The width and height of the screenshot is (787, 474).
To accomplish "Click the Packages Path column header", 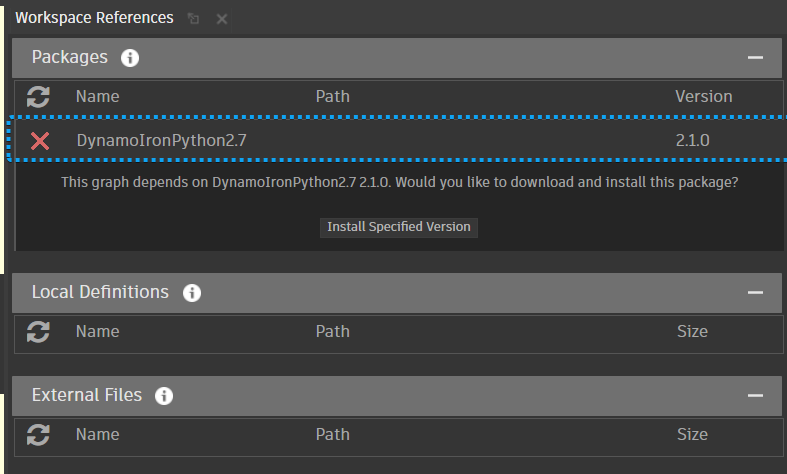I will [x=332, y=97].
